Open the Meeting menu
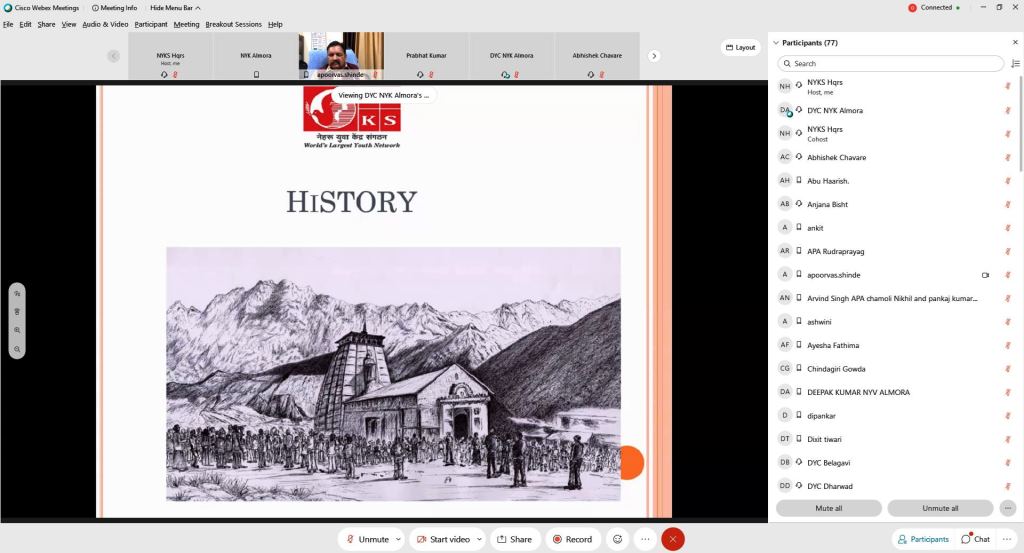Viewport: 1024px width, 553px height. (x=186, y=24)
